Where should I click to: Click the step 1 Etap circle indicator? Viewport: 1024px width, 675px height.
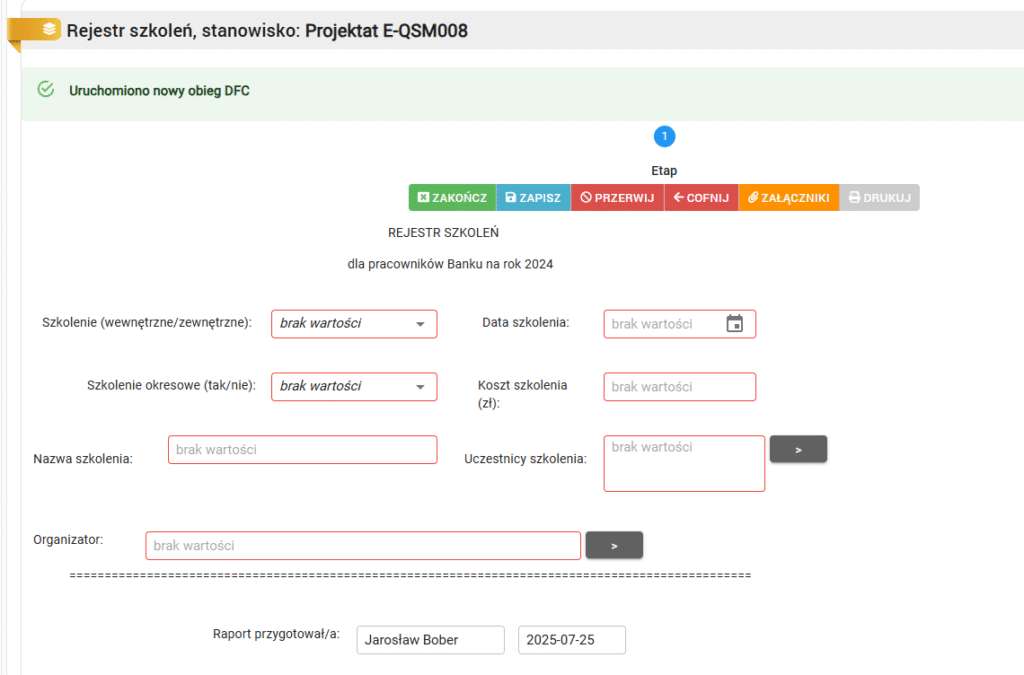[x=665, y=136]
